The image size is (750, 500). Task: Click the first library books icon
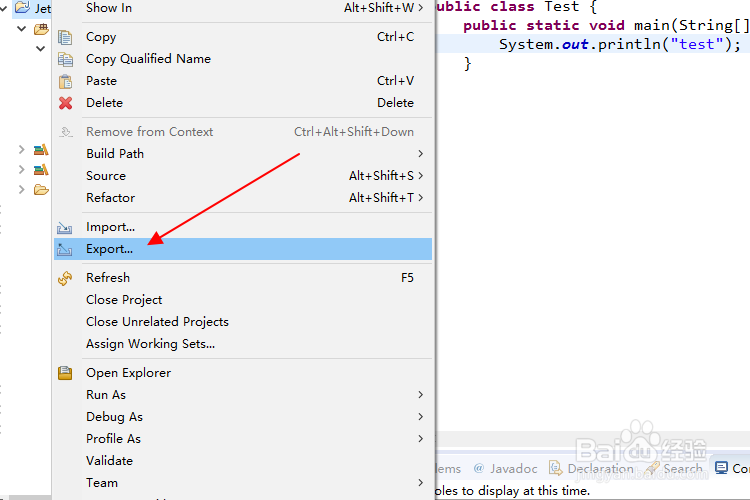click(41, 150)
